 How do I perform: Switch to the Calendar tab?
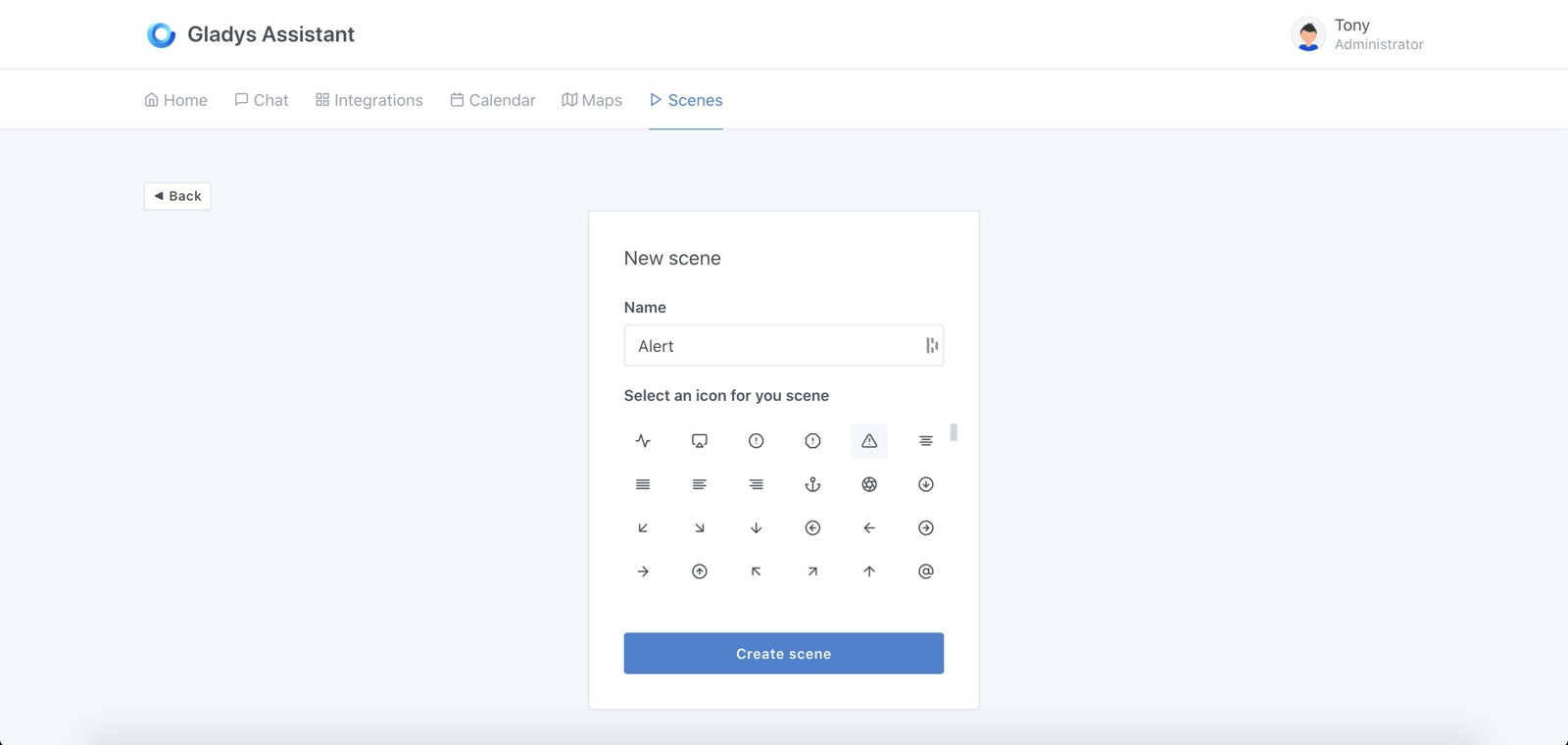pyautogui.click(x=493, y=100)
